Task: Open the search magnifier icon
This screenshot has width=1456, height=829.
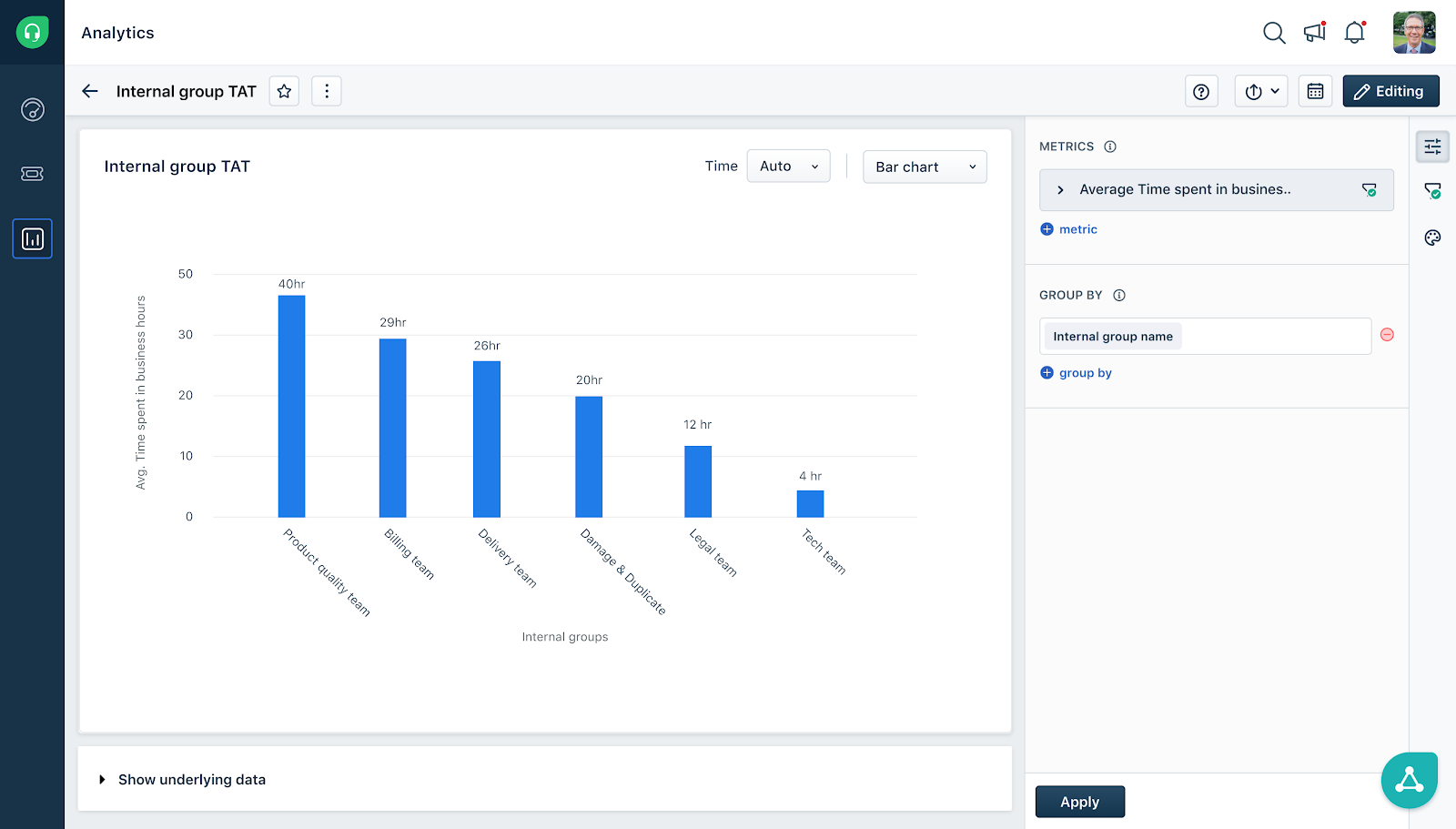Action: (x=1274, y=32)
